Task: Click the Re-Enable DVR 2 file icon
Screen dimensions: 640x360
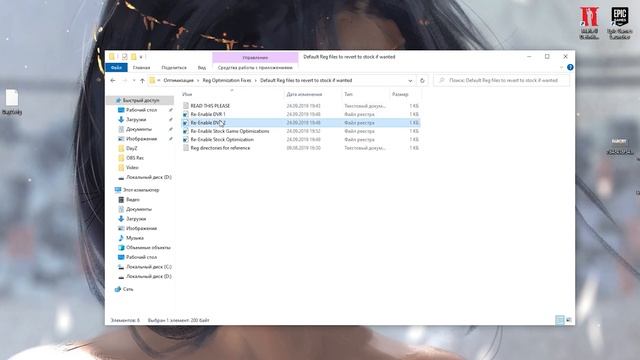Action: click(x=186, y=123)
